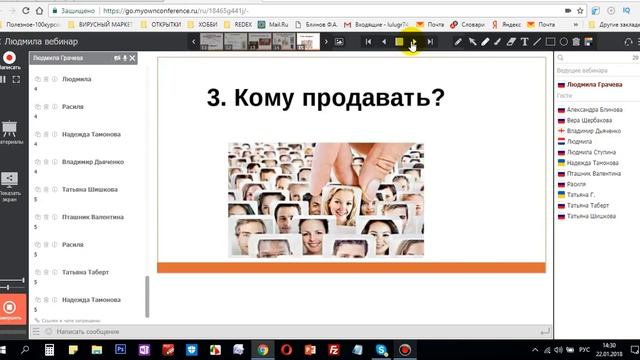The width and height of the screenshot is (640, 360).
Task: Open Photoshop from the taskbar
Action: pyautogui.click(x=120, y=350)
